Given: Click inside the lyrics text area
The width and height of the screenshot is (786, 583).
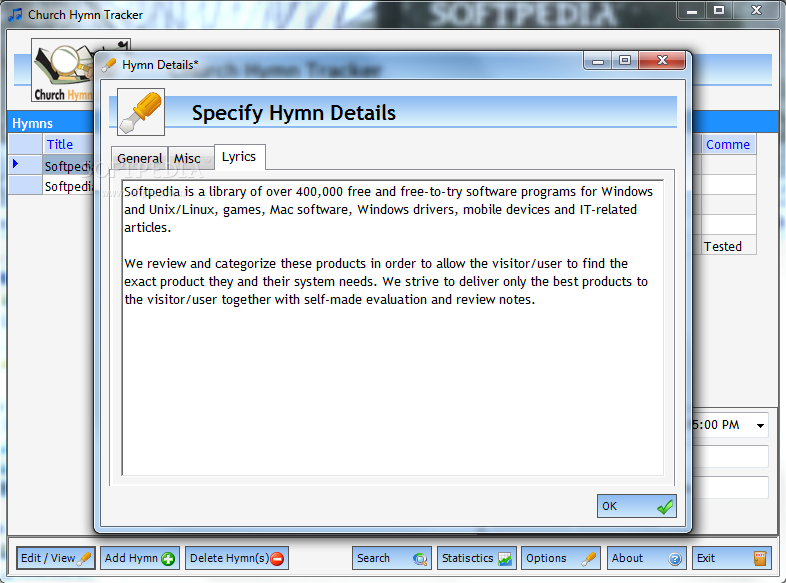Looking at the screenshot, I should [392, 327].
